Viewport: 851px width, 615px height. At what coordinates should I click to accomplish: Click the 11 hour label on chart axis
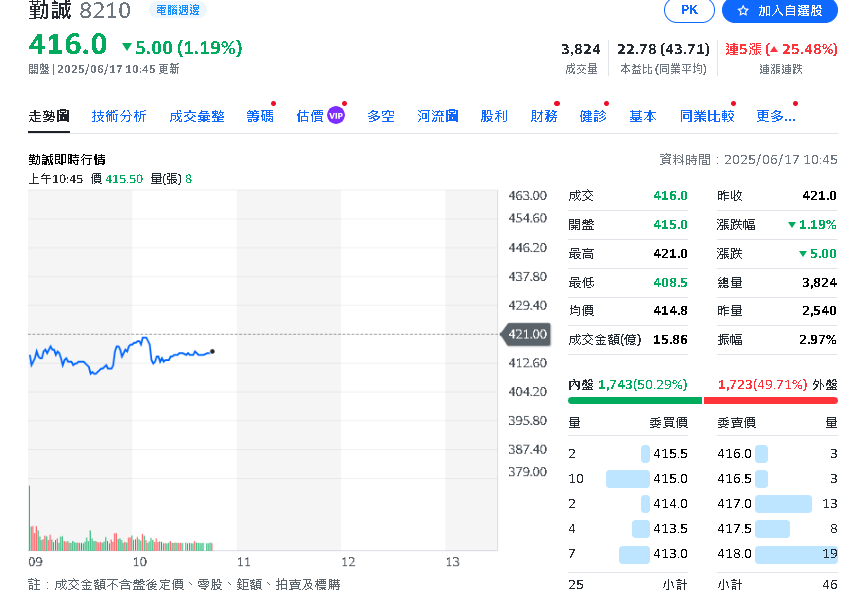(x=244, y=562)
